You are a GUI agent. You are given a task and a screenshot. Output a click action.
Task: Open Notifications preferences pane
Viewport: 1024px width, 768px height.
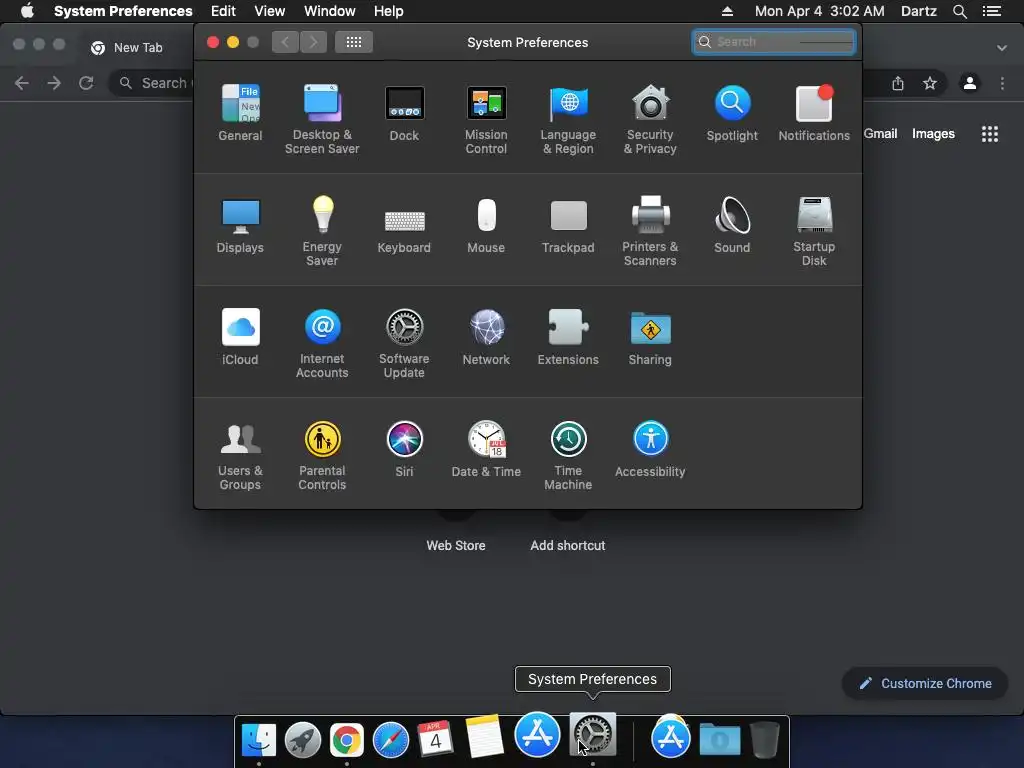click(814, 112)
